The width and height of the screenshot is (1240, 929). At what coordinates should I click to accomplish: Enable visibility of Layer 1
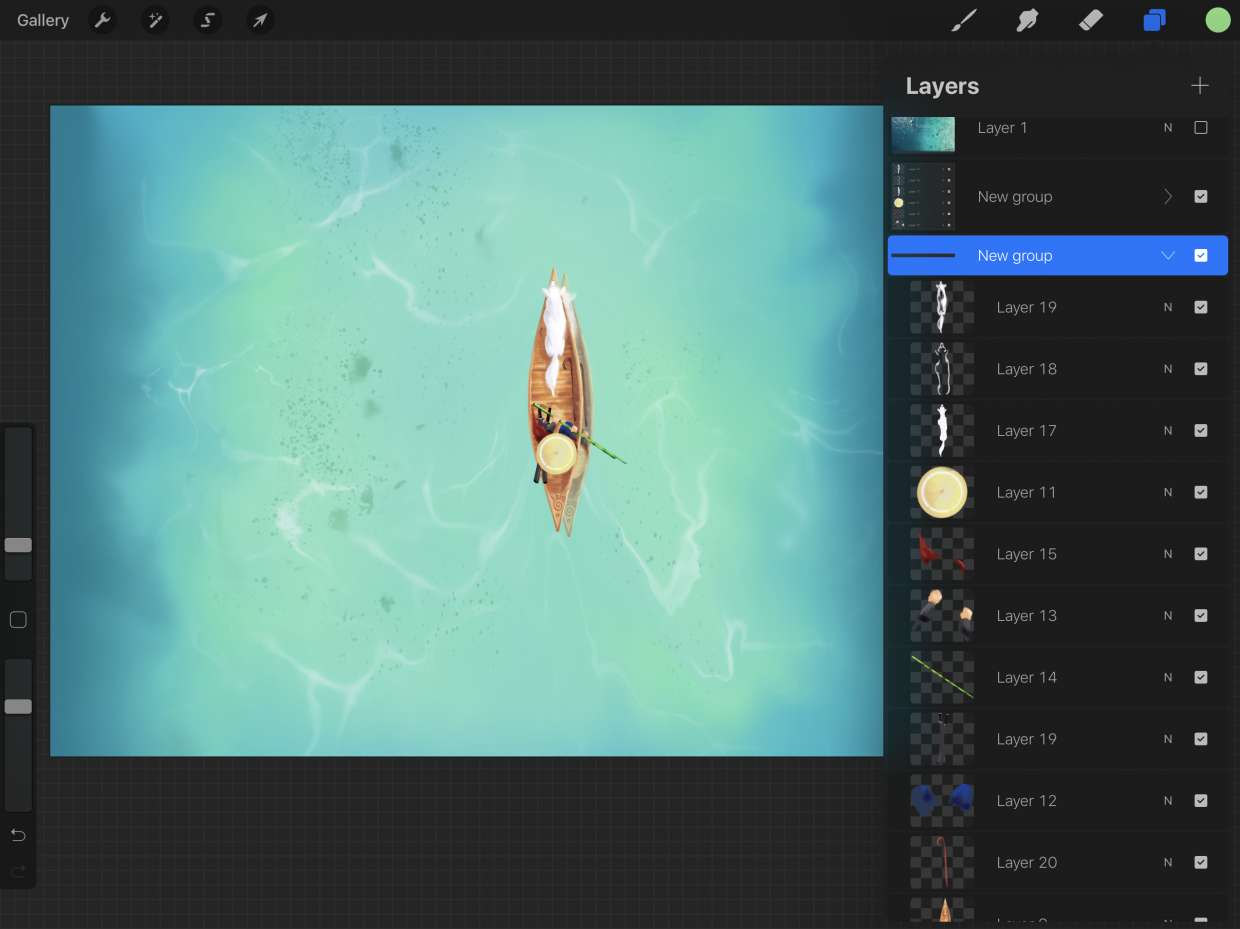pos(1201,128)
